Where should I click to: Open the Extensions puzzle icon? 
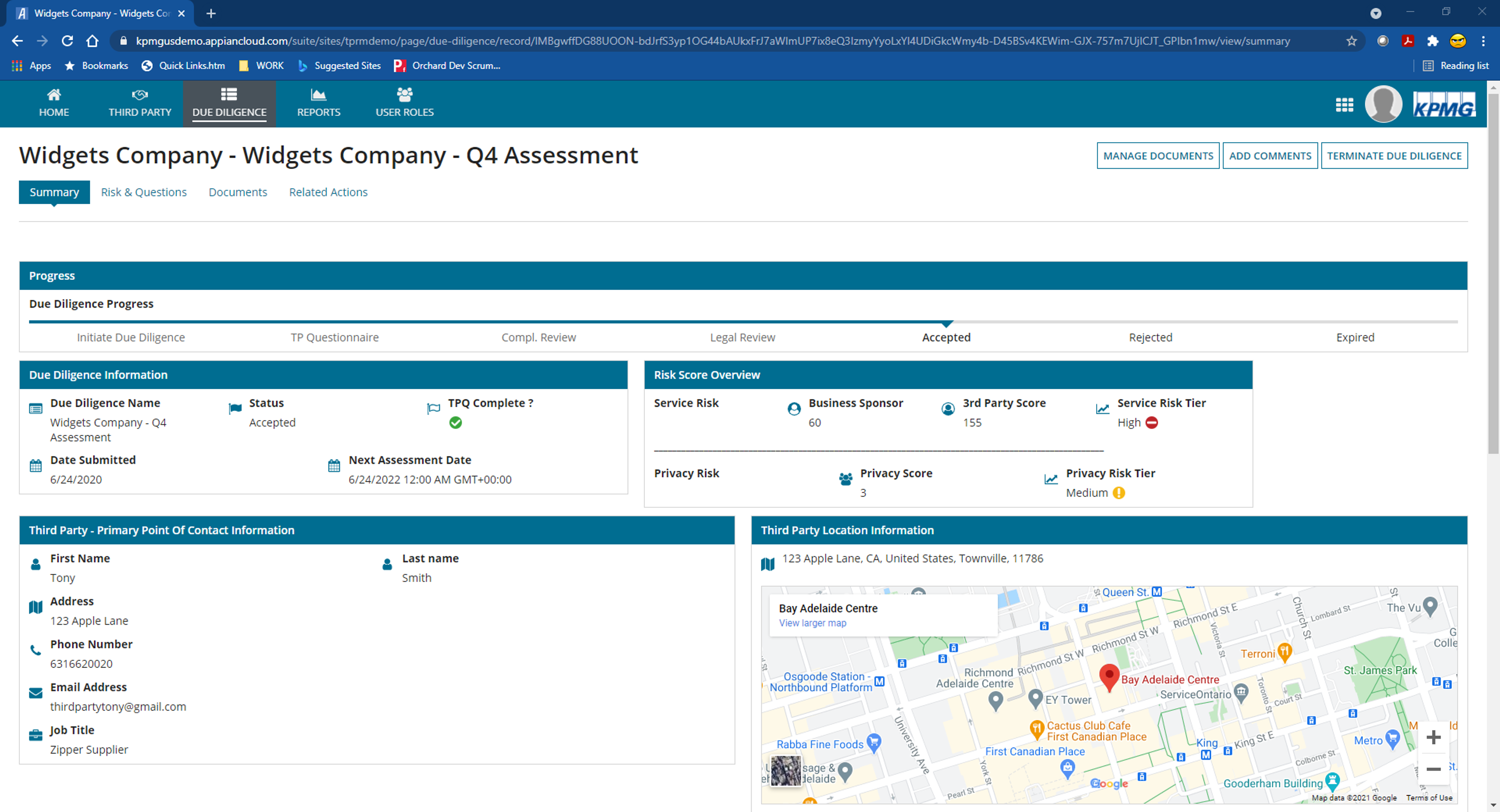click(x=1432, y=41)
